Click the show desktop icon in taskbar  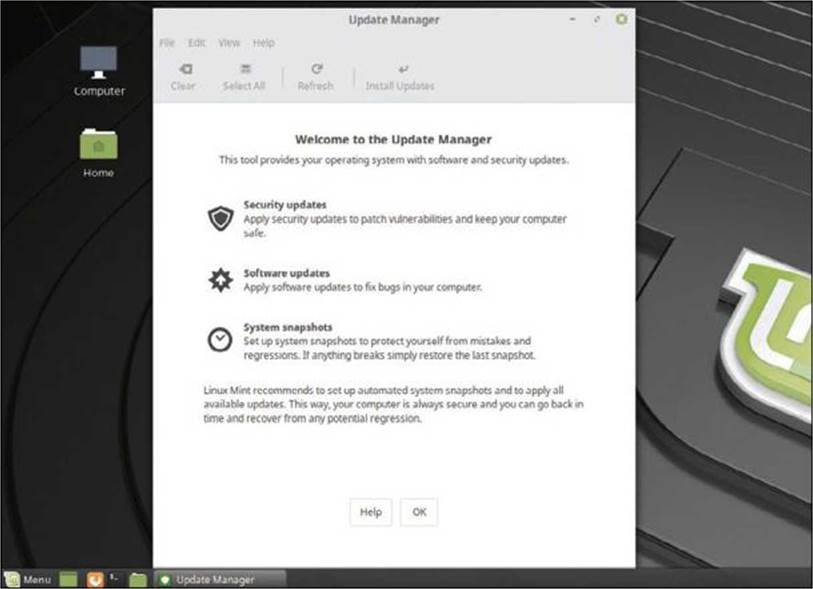(x=68, y=579)
